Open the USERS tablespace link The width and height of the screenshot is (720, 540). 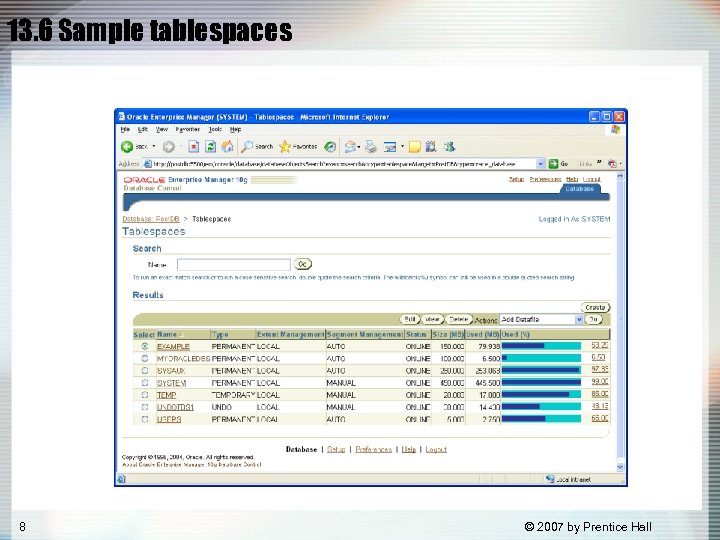click(x=169, y=419)
